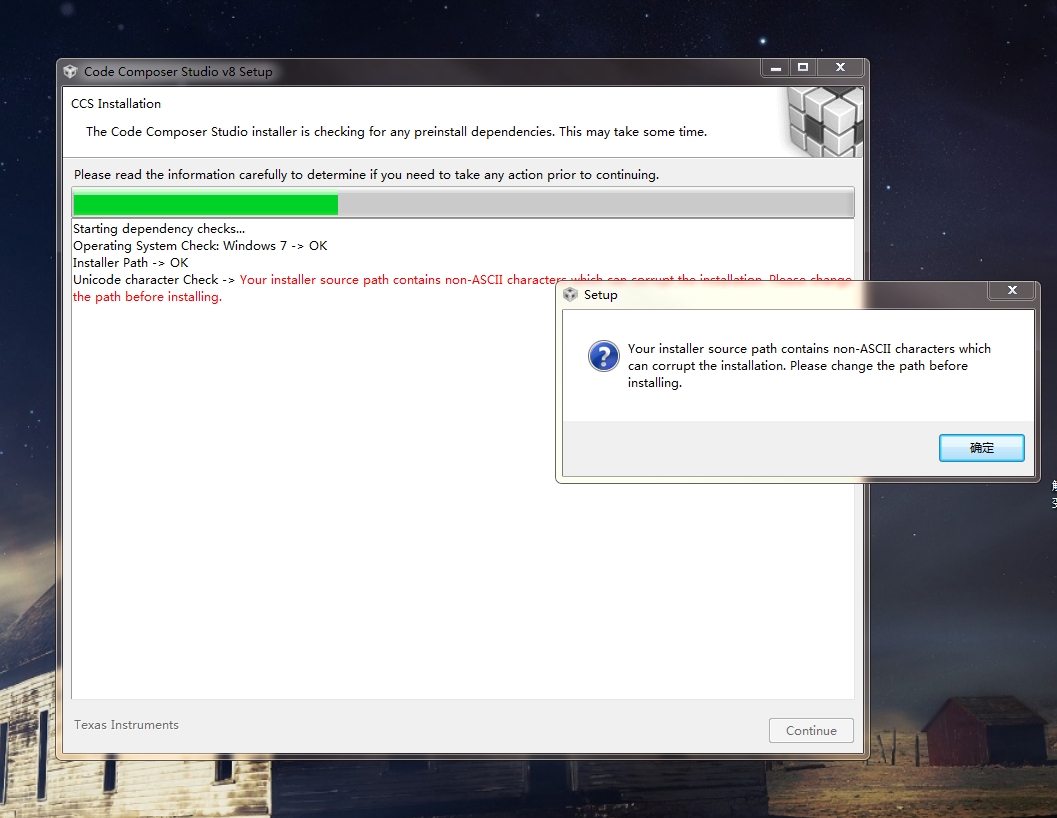Confirm the Setup dialog with 确定 button
This screenshot has width=1057, height=818.
982,448
